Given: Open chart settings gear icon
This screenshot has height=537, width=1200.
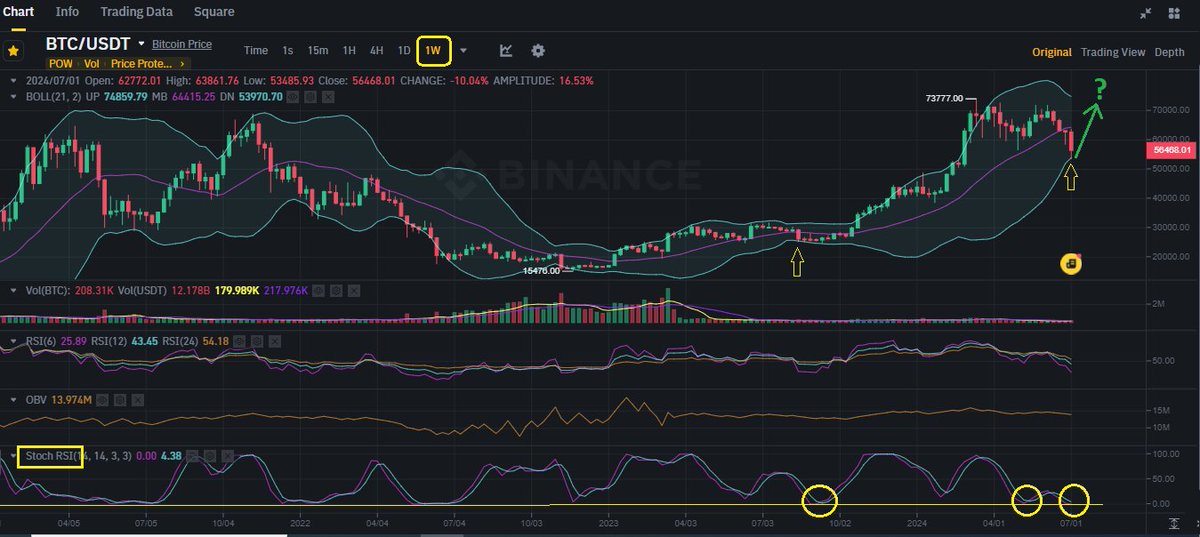Looking at the screenshot, I should (x=538, y=50).
